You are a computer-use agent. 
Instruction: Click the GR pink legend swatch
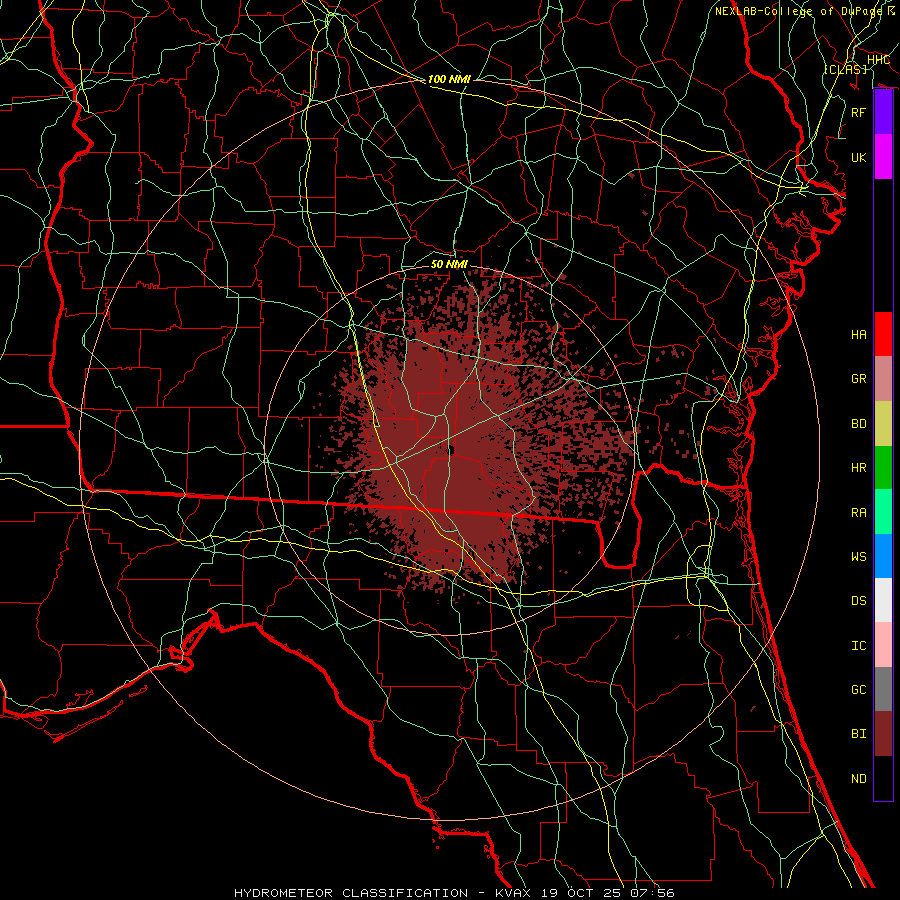[883, 378]
